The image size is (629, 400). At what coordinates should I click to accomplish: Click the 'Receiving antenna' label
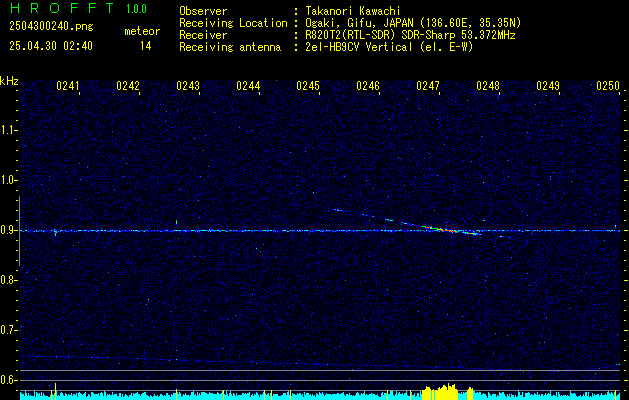coord(230,47)
